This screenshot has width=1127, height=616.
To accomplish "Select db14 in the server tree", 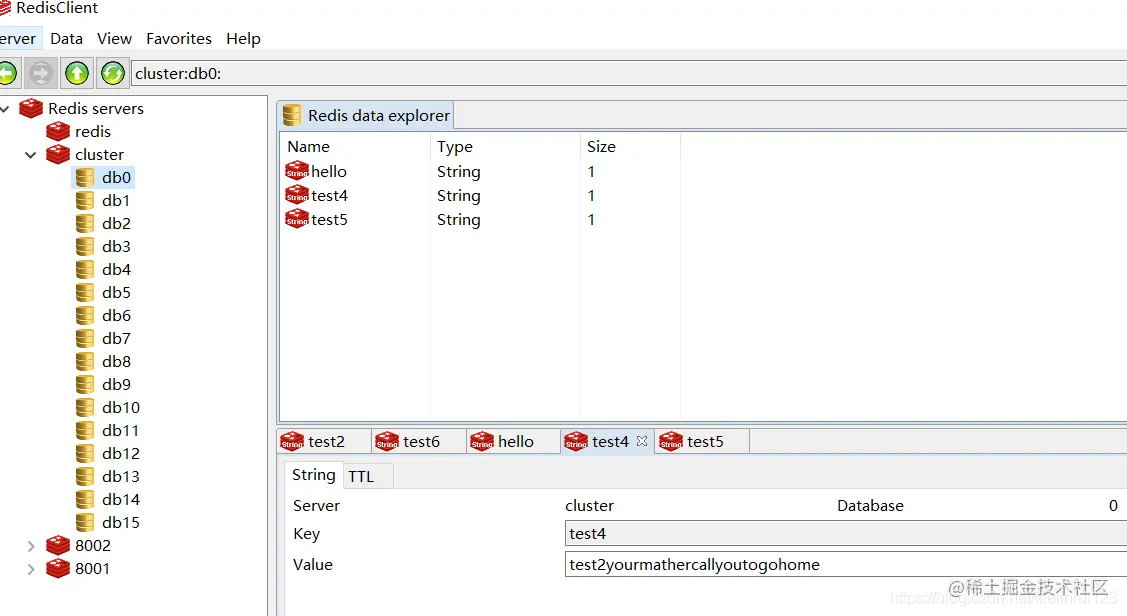I will tap(121, 500).
